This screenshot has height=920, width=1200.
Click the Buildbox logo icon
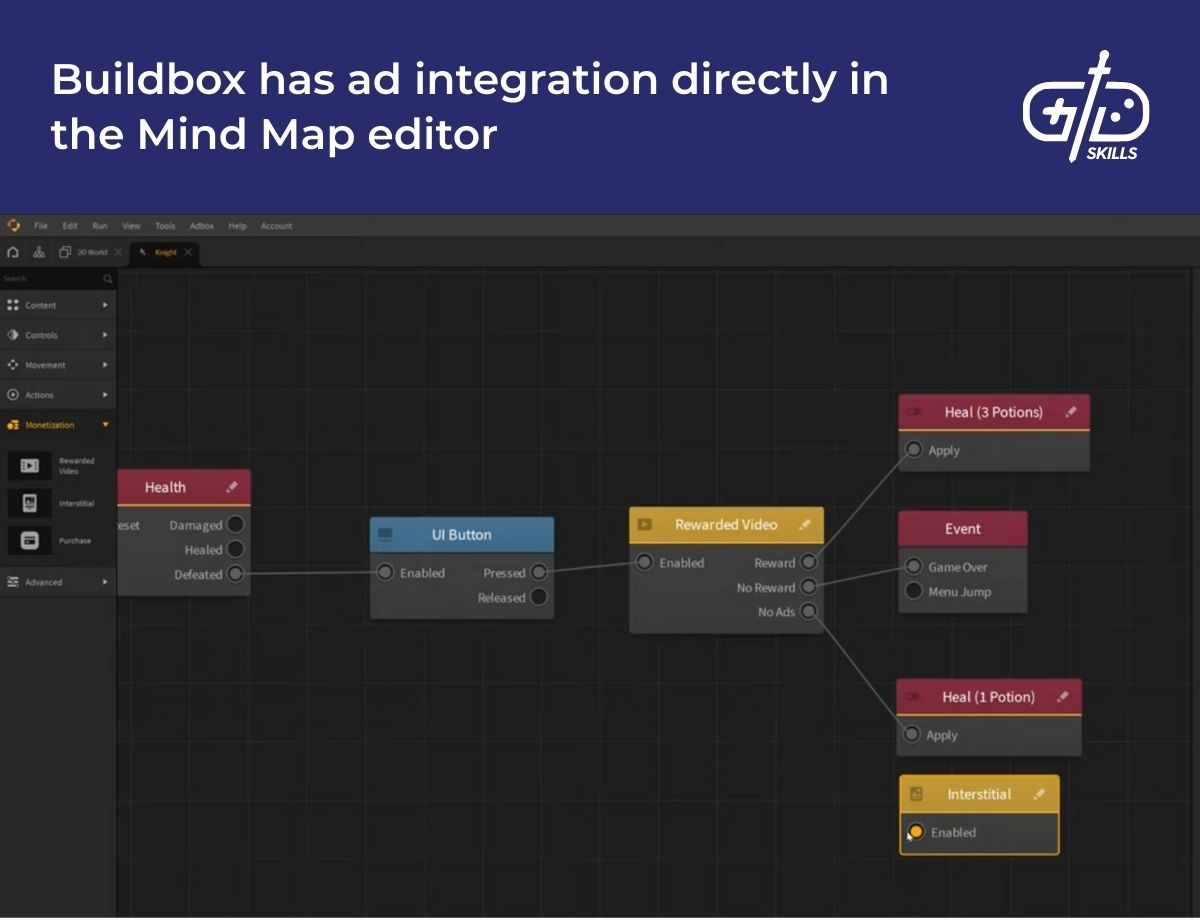pos(13,225)
